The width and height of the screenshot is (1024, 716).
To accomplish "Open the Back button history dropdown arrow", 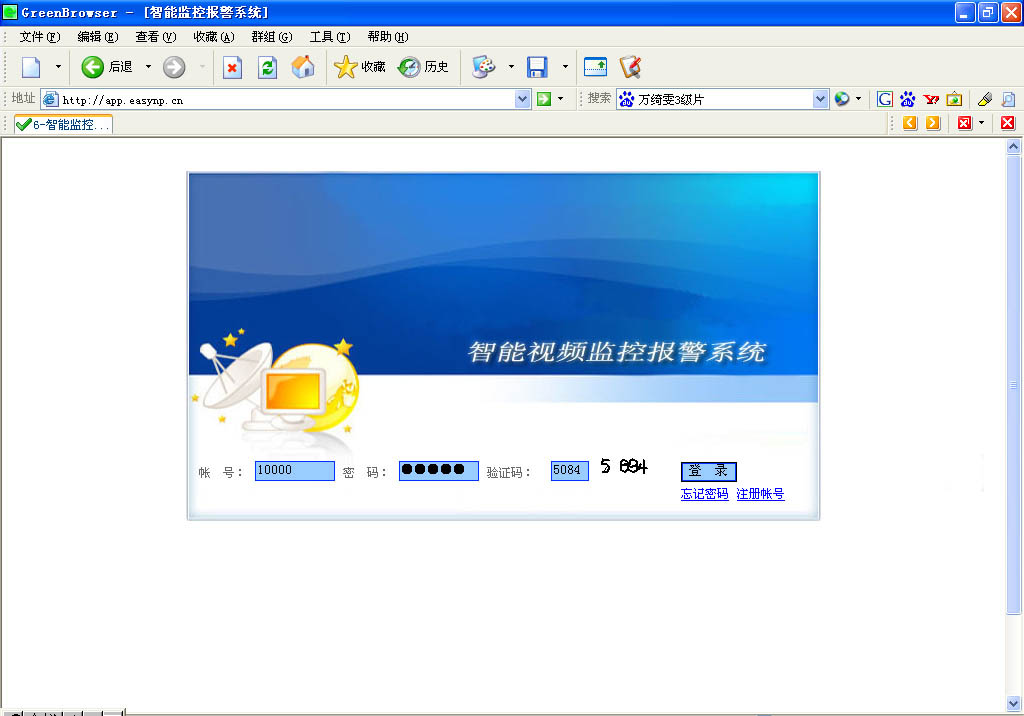I will click(148, 67).
